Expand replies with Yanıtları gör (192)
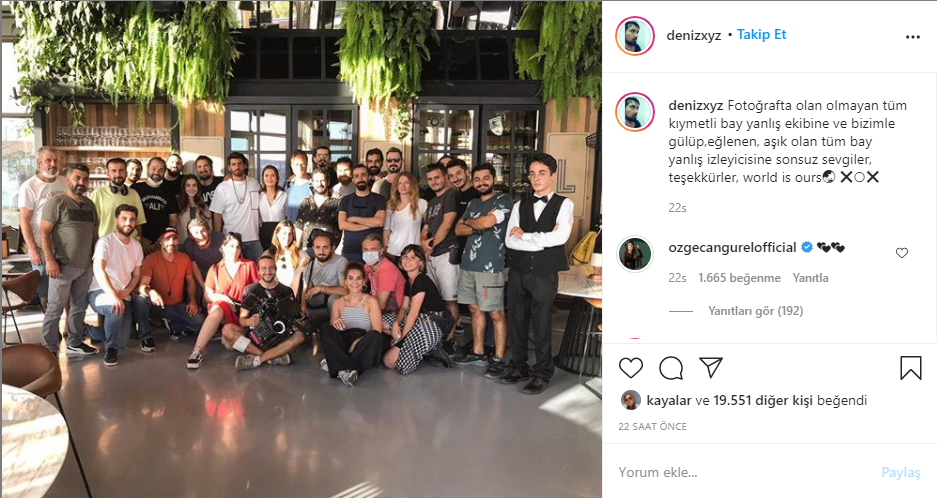This screenshot has height=498, width=937. (755, 311)
